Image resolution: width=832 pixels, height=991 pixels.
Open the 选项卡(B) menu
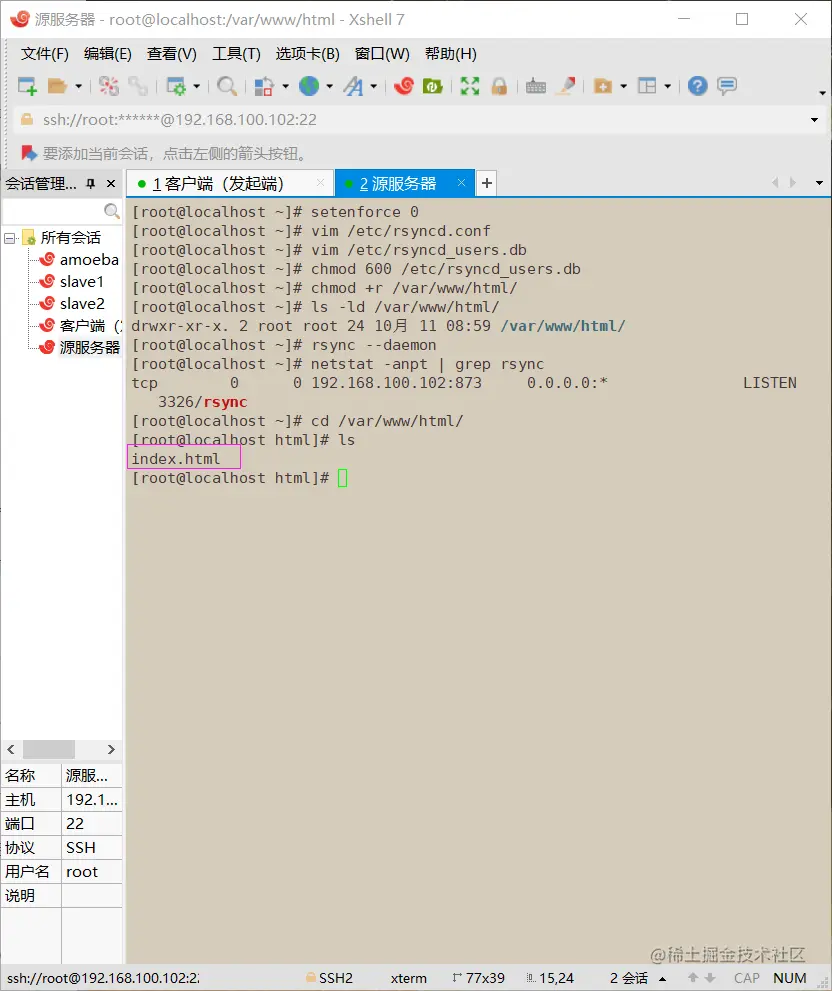[307, 54]
